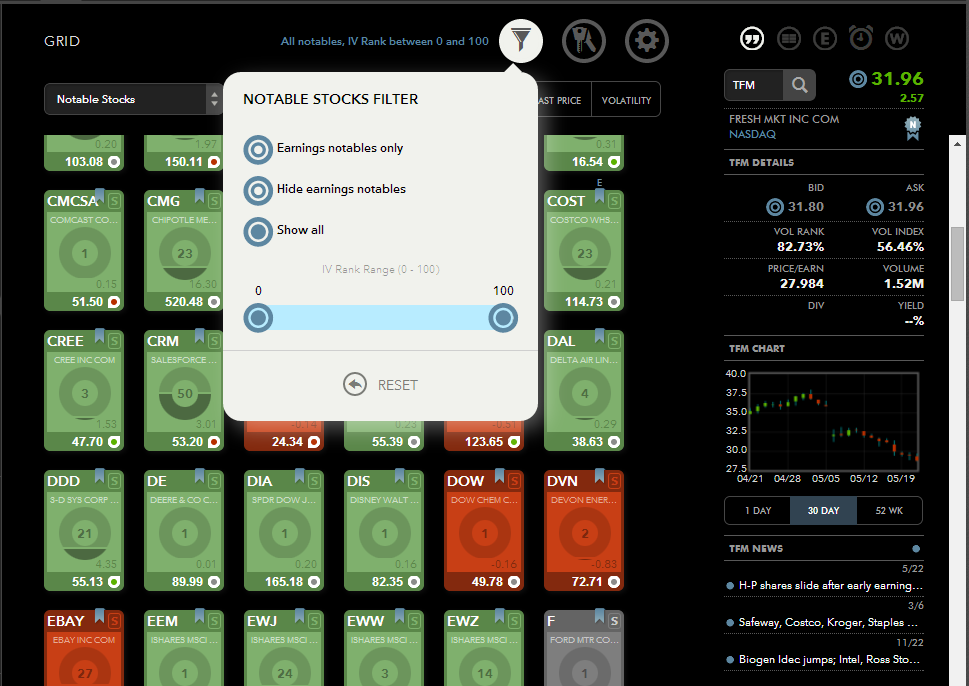
Task: Click the filter summary text All notables, IV Rank
Action: point(384,41)
